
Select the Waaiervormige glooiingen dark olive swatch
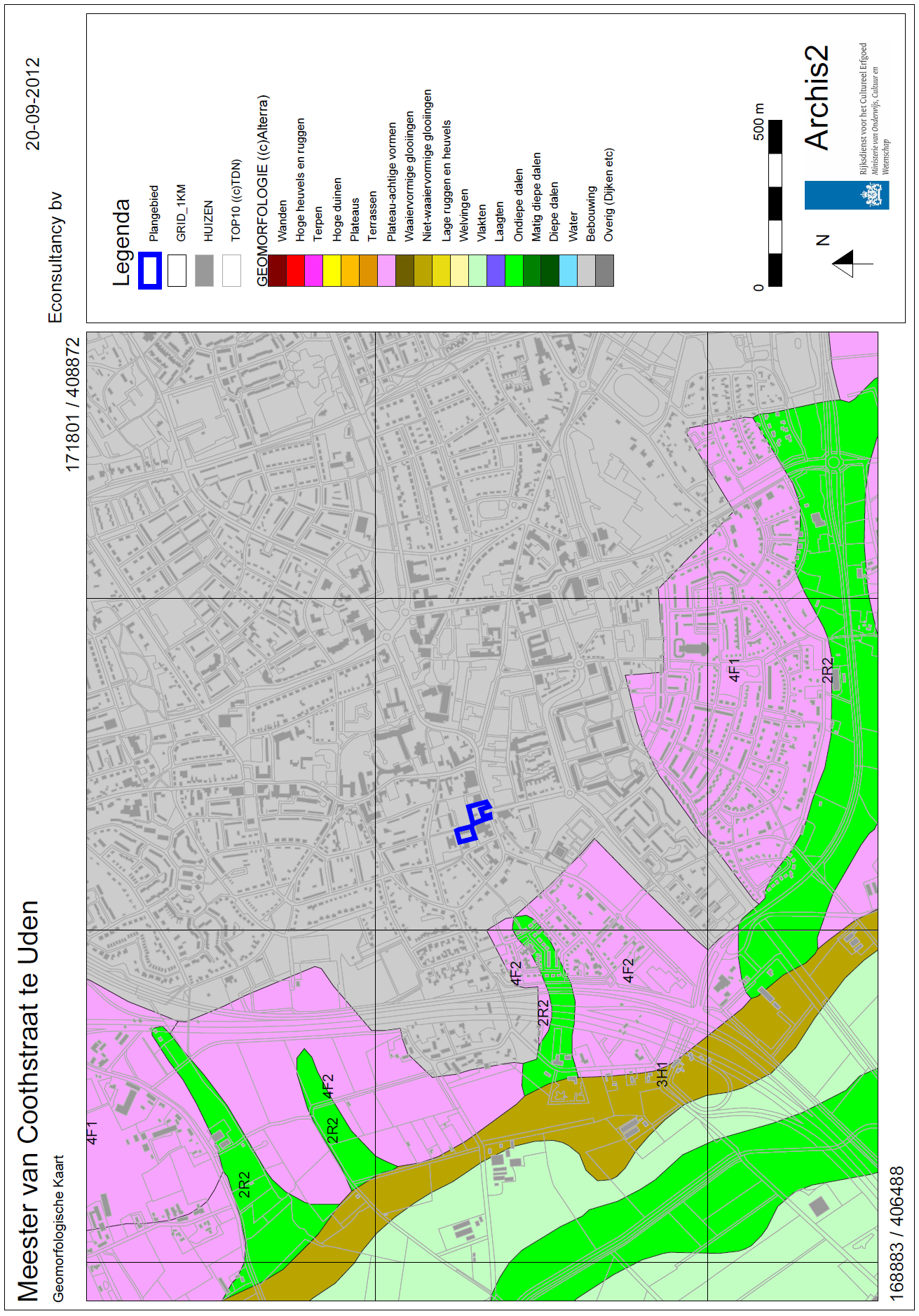(x=404, y=271)
